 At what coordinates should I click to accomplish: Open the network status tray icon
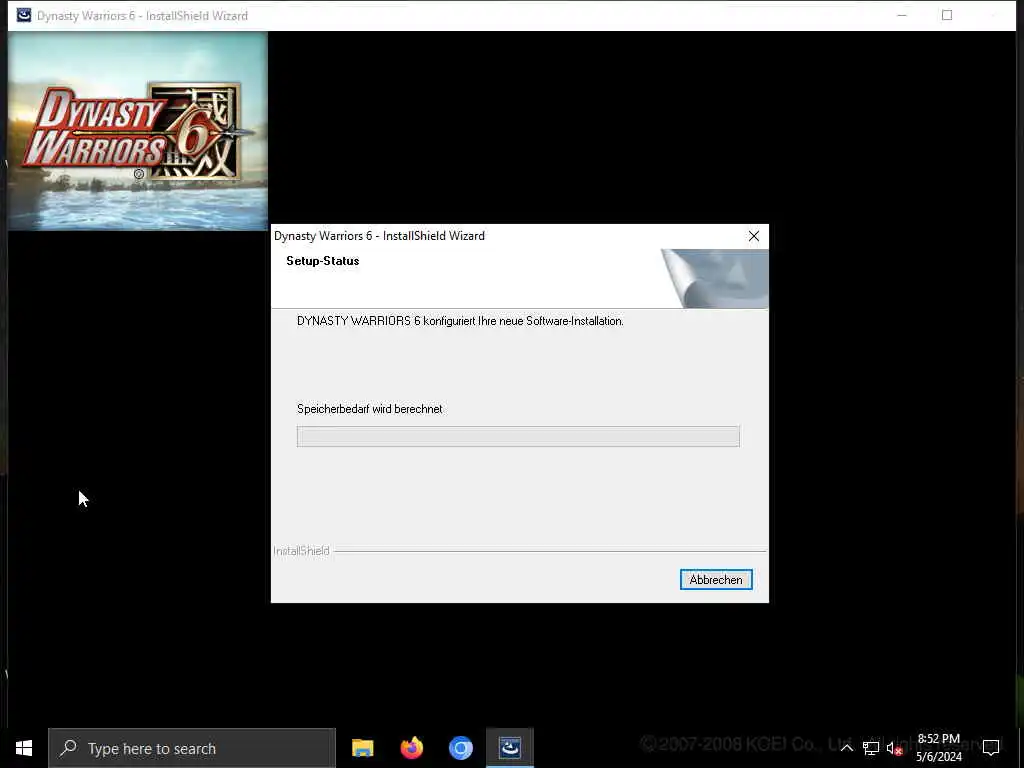tap(871, 748)
